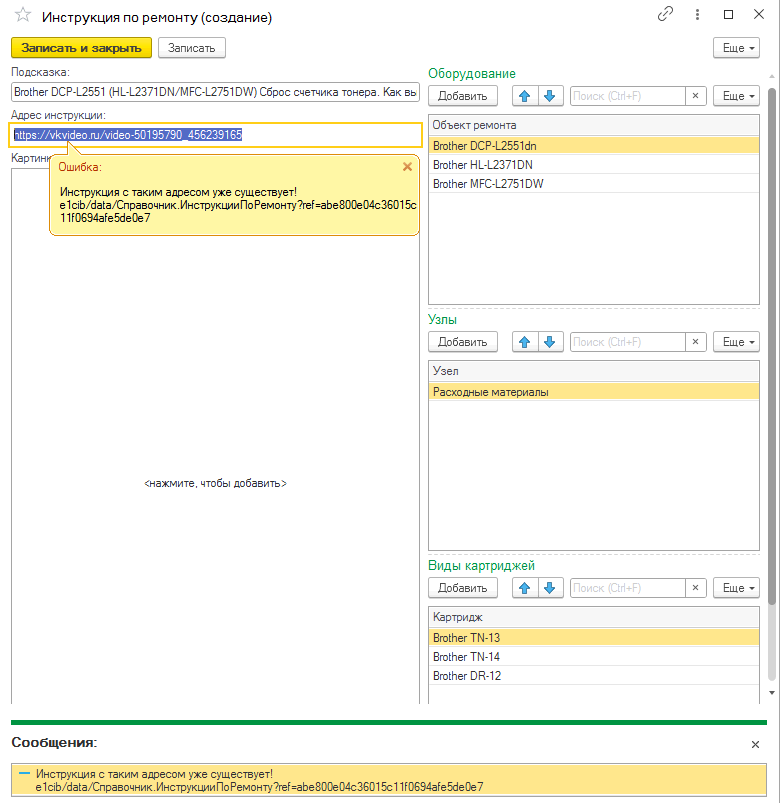Clear the Узлы search field
This screenshot has height=803, width=780.
click(695, 342)
